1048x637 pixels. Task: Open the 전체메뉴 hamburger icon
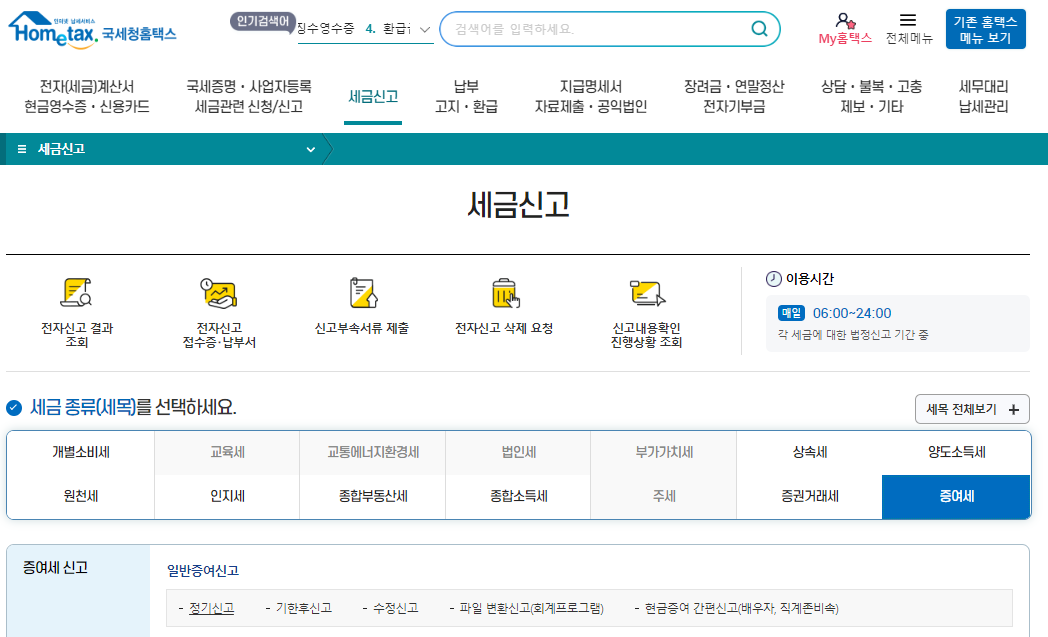[x=908, y=21]
